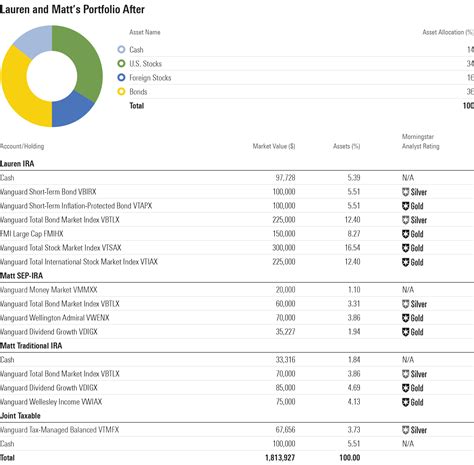Screen dimensions: 474x465
Task: Click the 'Asset Allocation (%)' column header
Action: coord(448,32)
